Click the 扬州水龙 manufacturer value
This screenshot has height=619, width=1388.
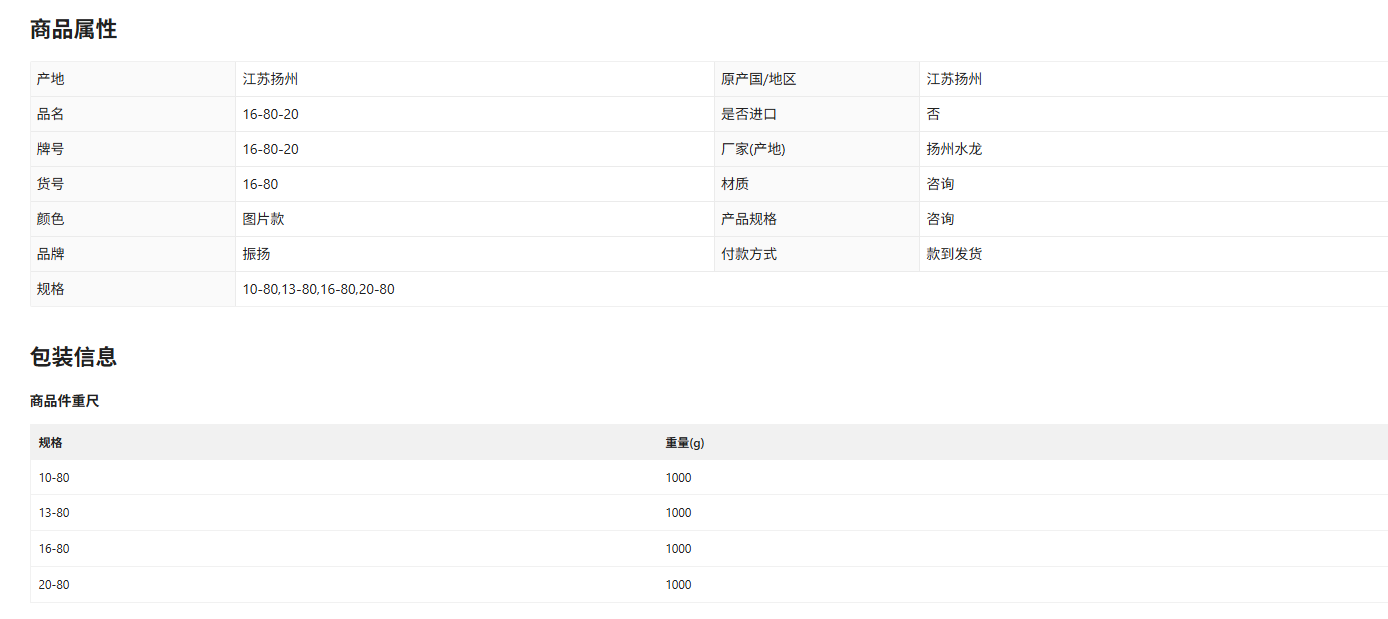(954, 149)
